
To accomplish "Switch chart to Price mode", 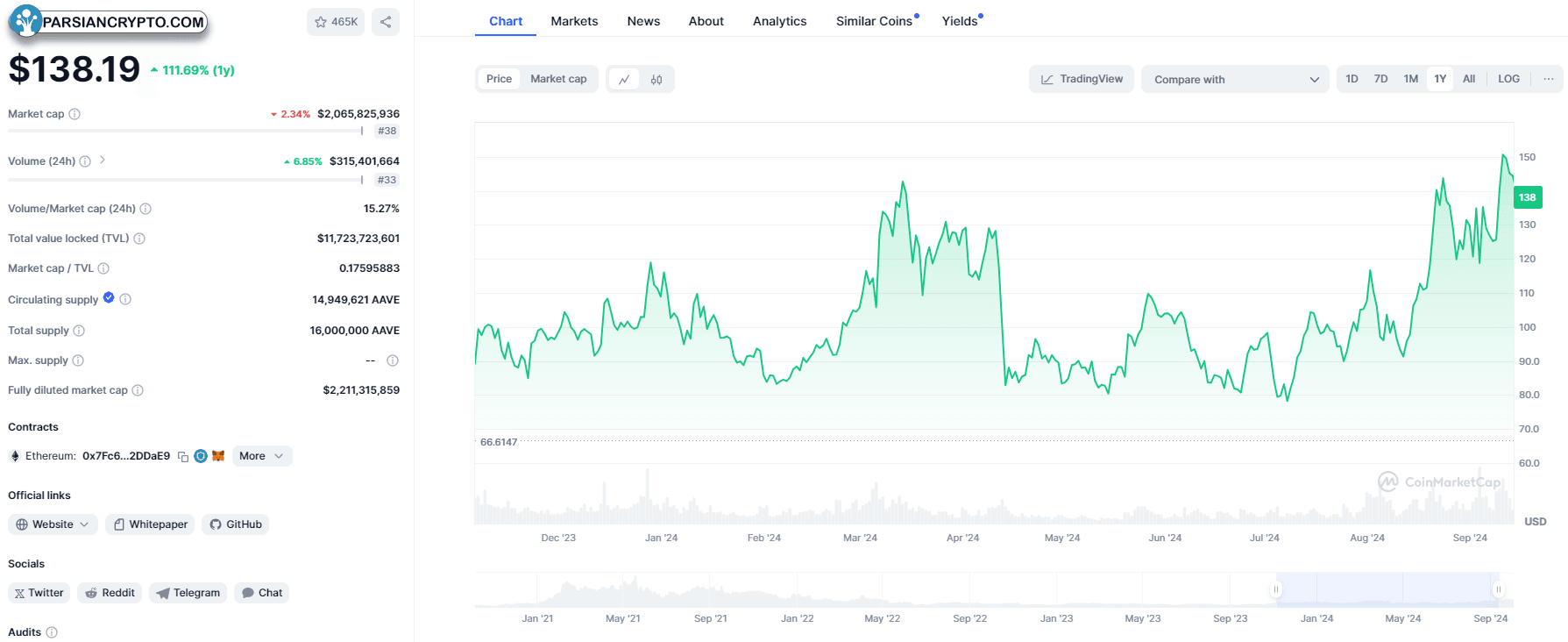I will (499, 79).
